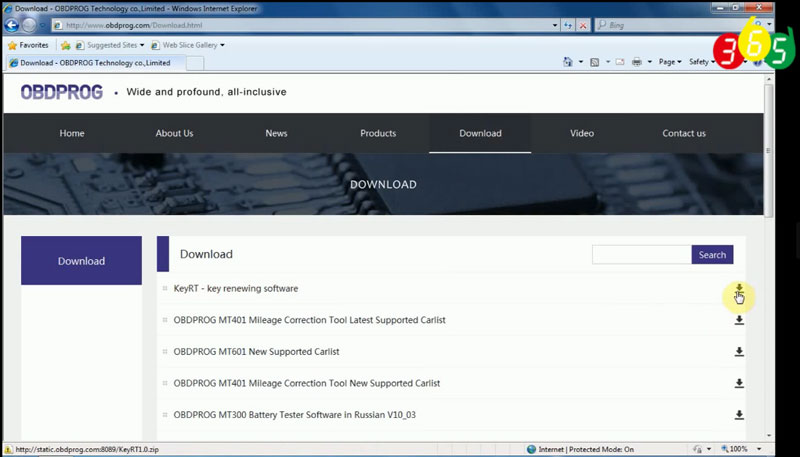Image resolution: width=800 pixels, height=457 pixels.
Task: Open the 100% zoom level control
Action: click(735, 449)
